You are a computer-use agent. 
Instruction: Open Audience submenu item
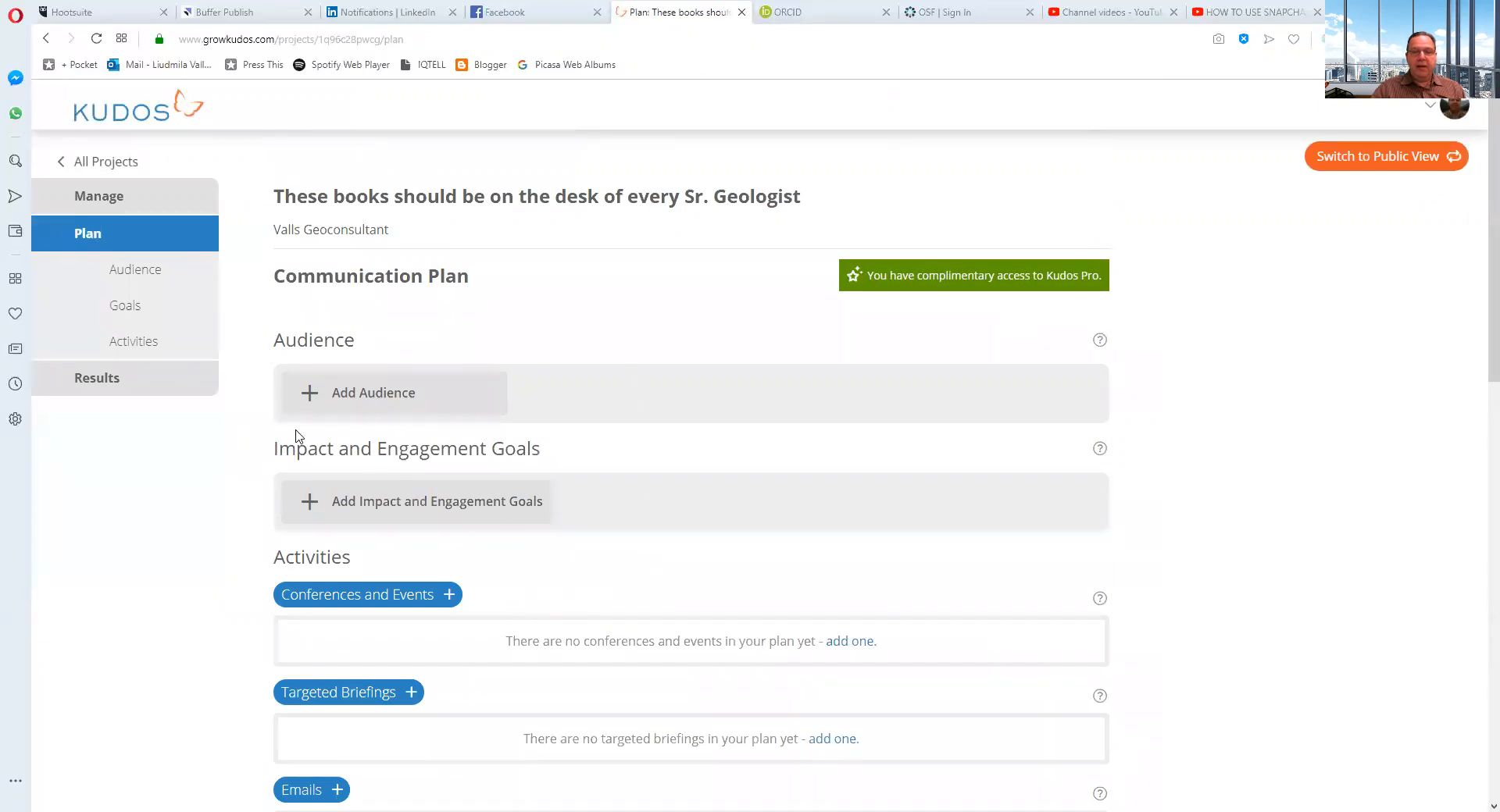pos(135,269)
